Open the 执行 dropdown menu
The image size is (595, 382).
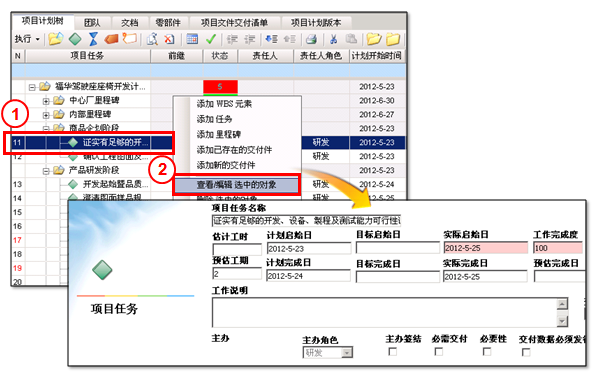(x=27, y=39)
